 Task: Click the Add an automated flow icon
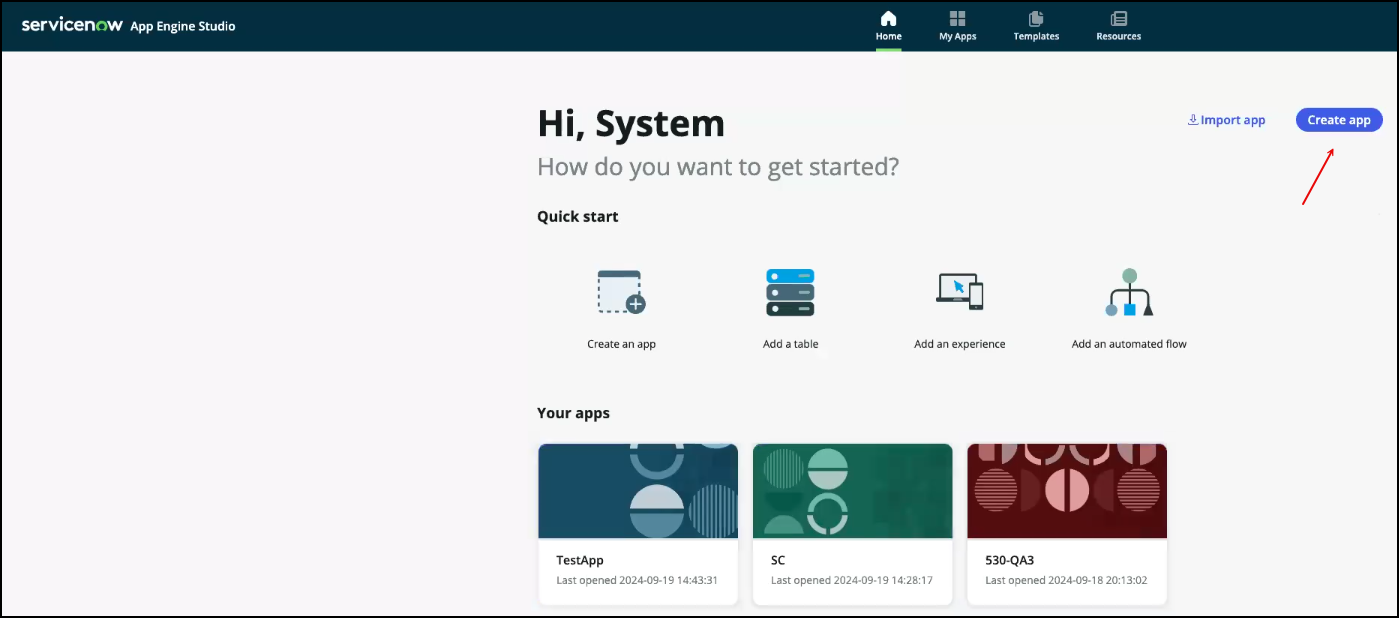tap(1129, 292)
